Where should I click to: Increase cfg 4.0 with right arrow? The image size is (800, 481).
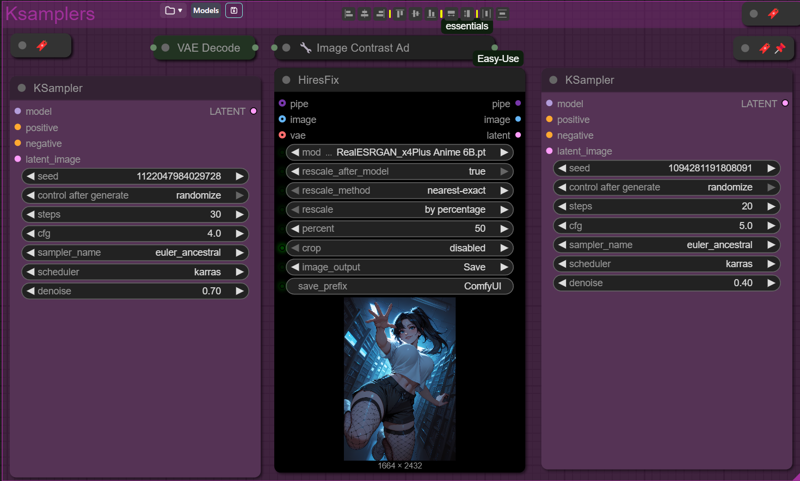[x=239, y=234]
